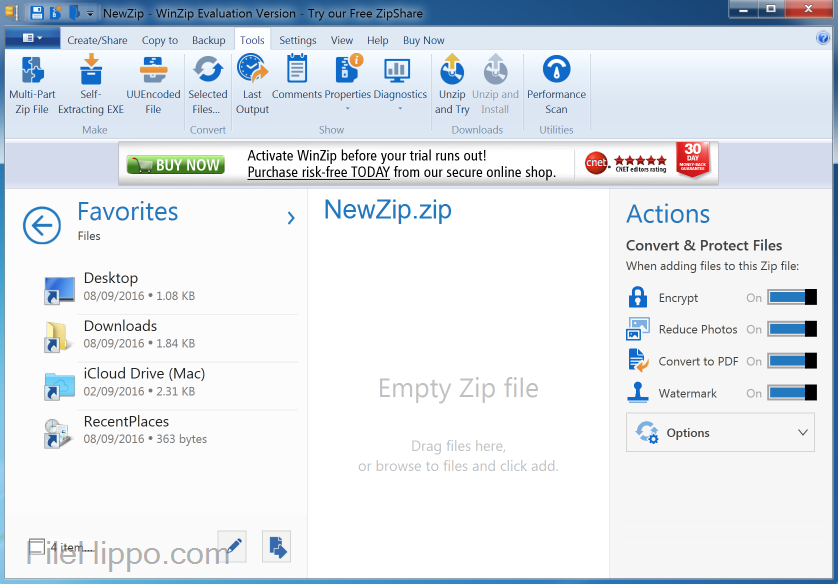Open the Create/Share ribbon tab
838x584 pixels.
click(97, 39)
